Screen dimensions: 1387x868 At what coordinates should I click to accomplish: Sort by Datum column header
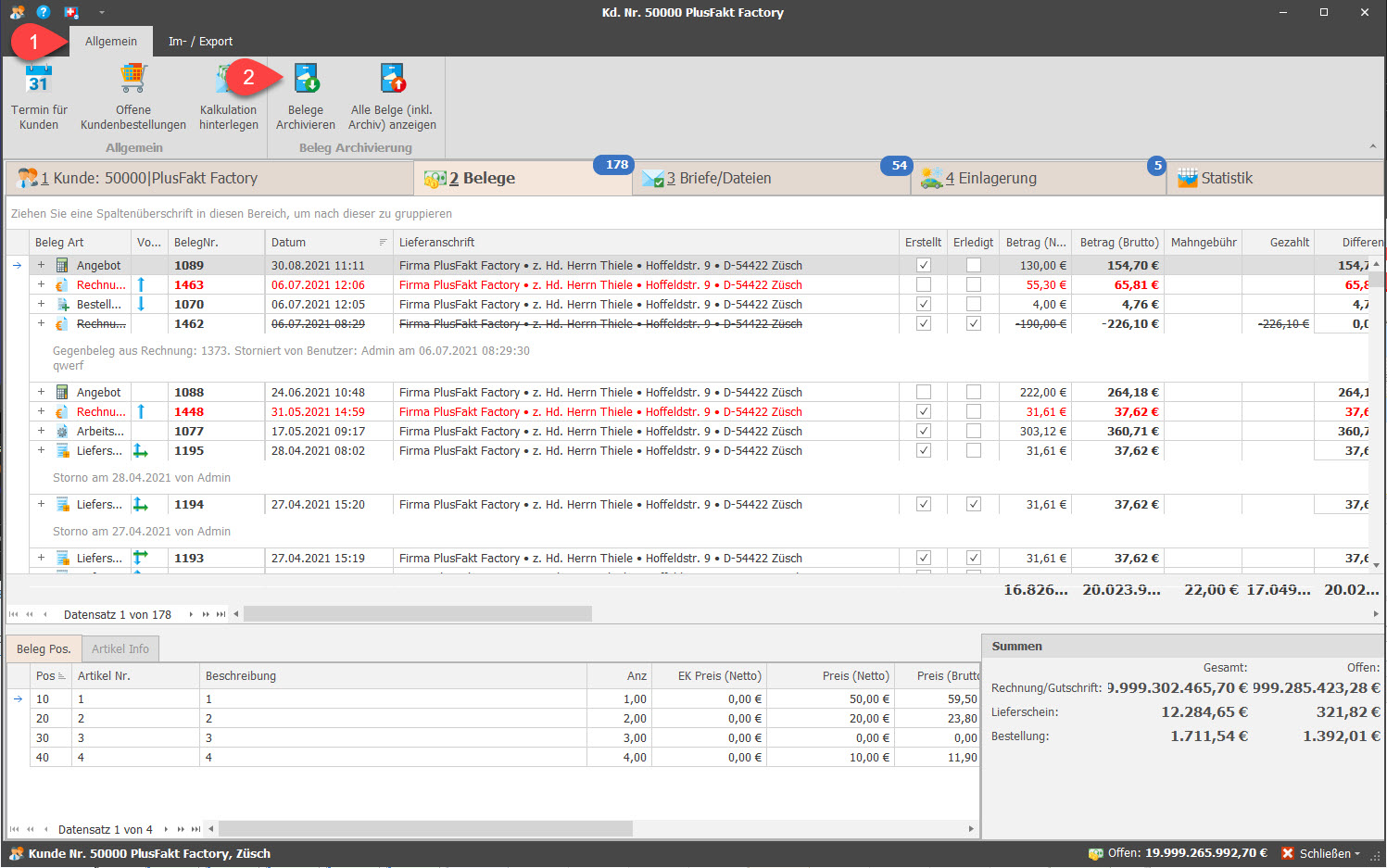click(x=329, y=243)
